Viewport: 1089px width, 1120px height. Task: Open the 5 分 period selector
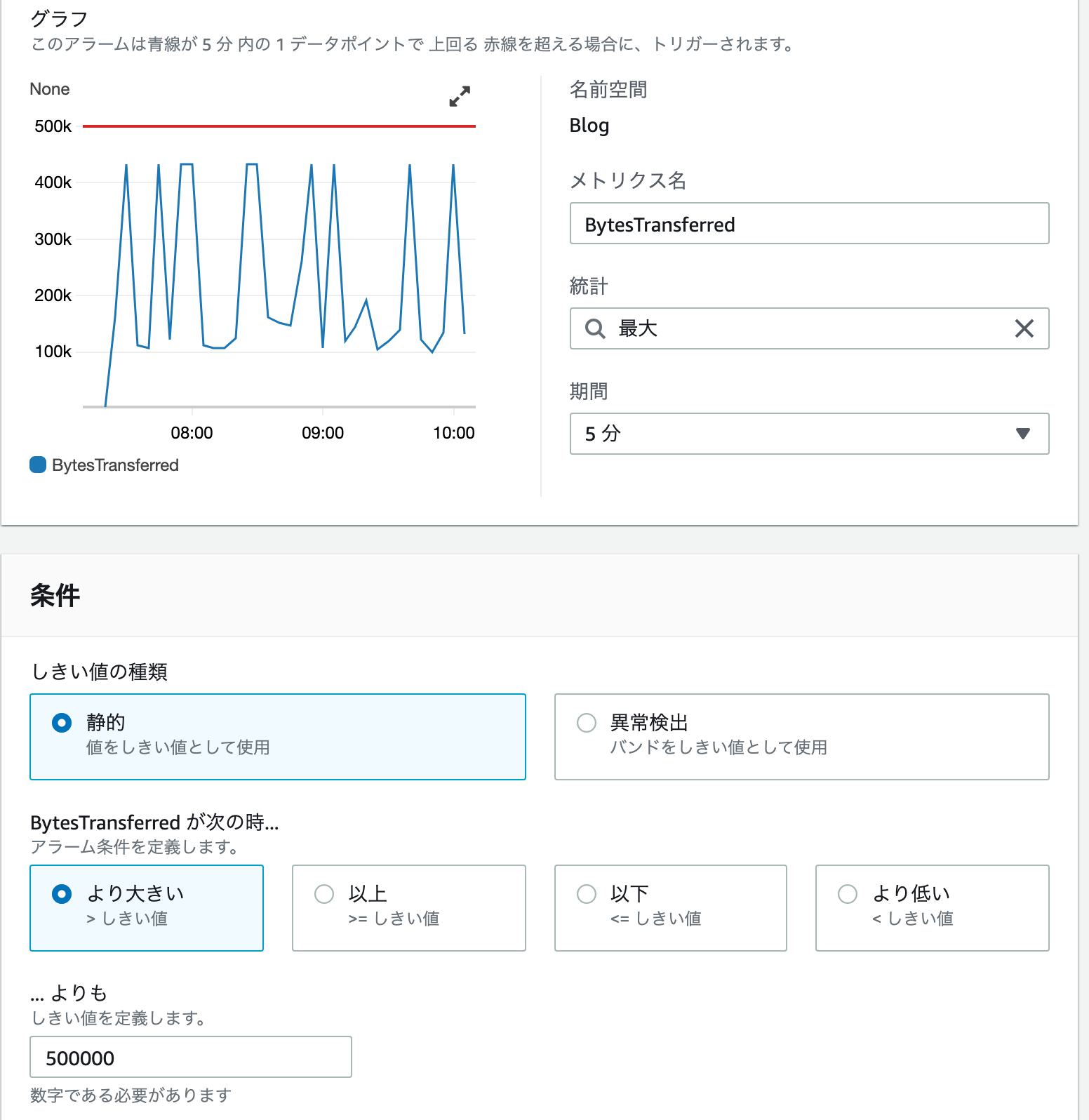pos(809,434)
